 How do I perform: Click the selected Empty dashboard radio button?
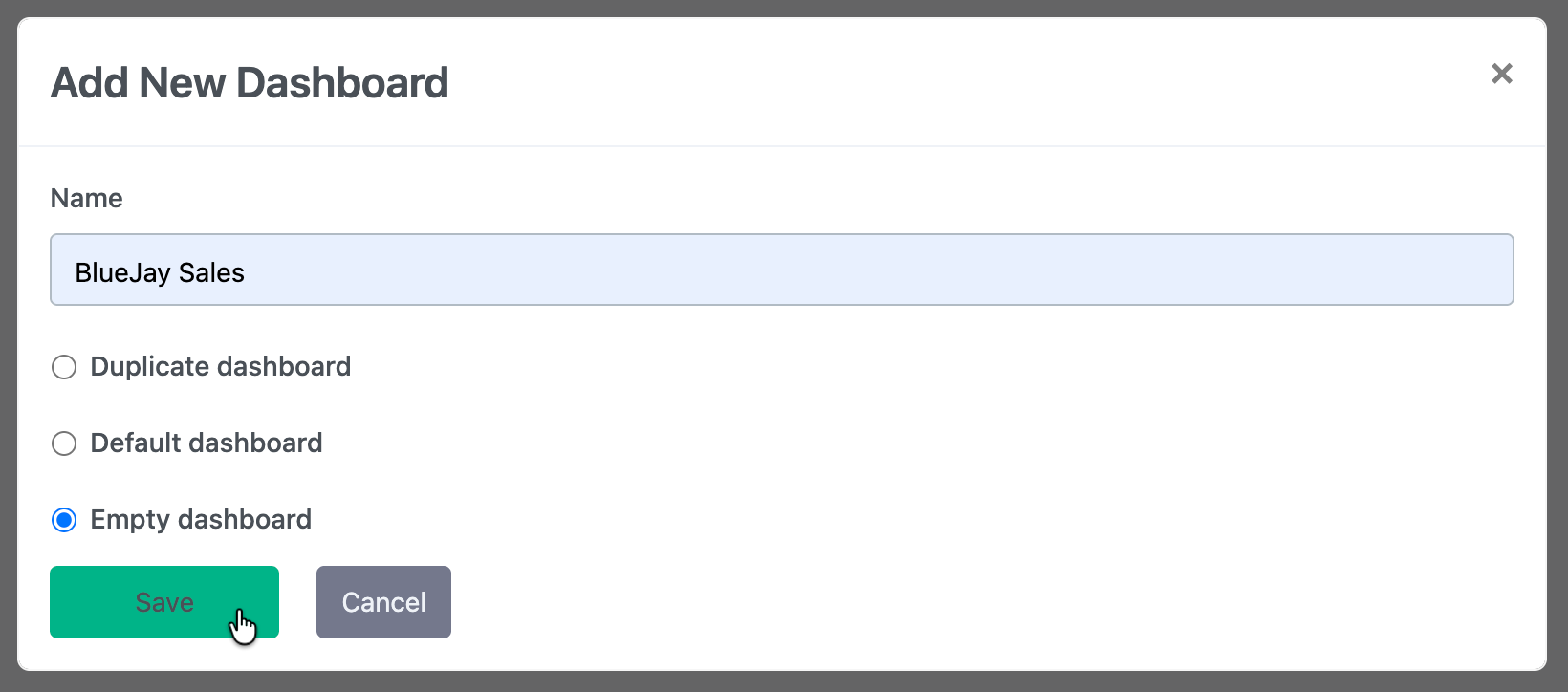[x=64, y=520]
